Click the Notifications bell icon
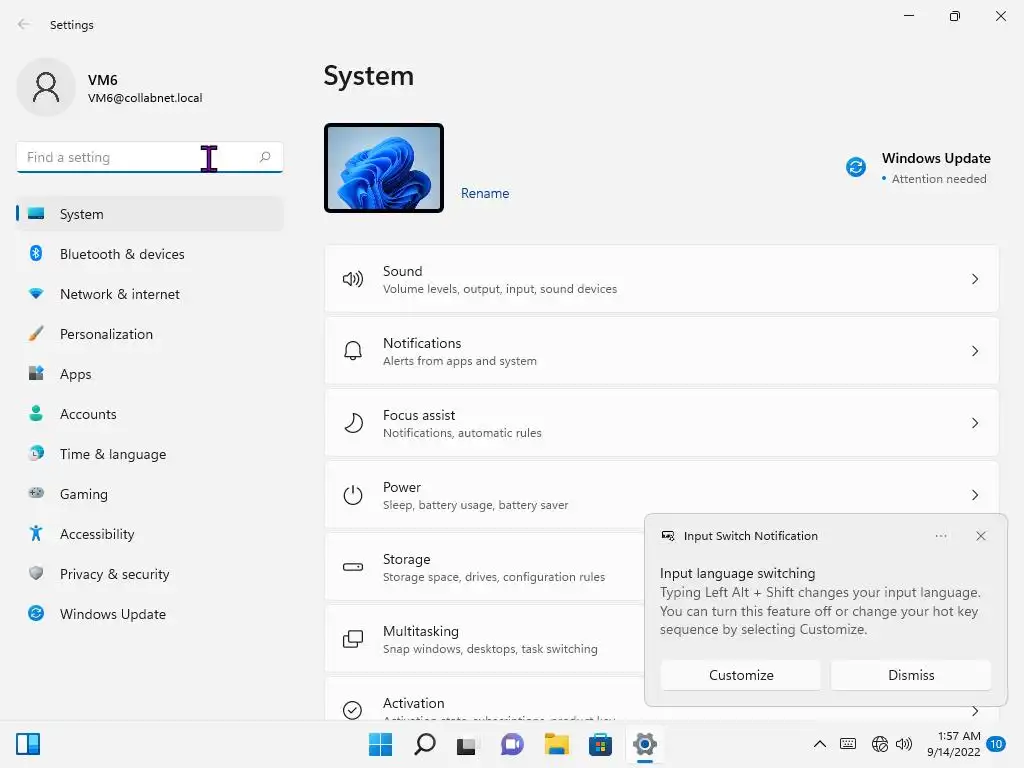 pyautogui.click(x=353, y=351)
